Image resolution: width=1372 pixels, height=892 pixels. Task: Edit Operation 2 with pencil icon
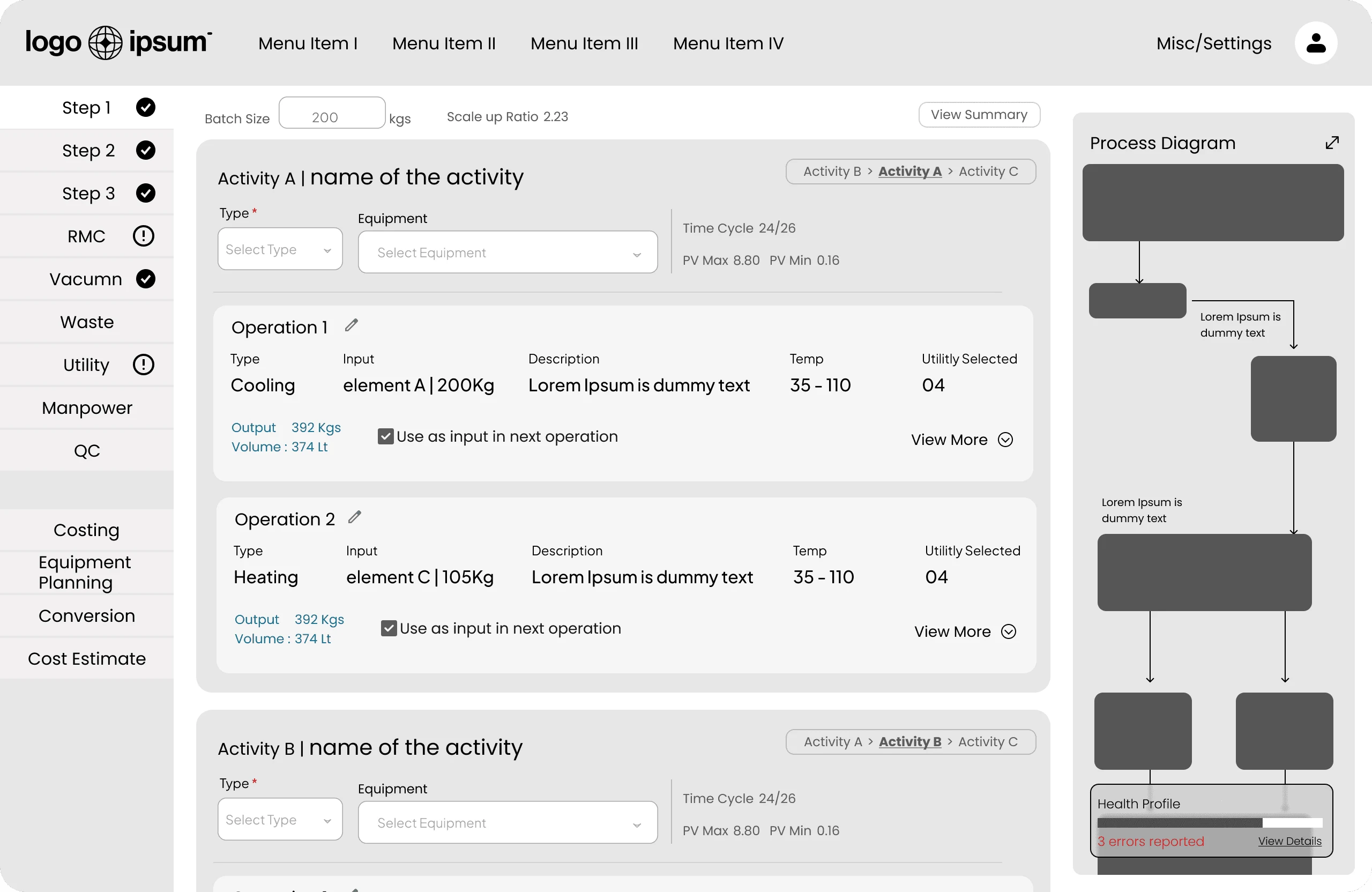[x=355, y=517]
